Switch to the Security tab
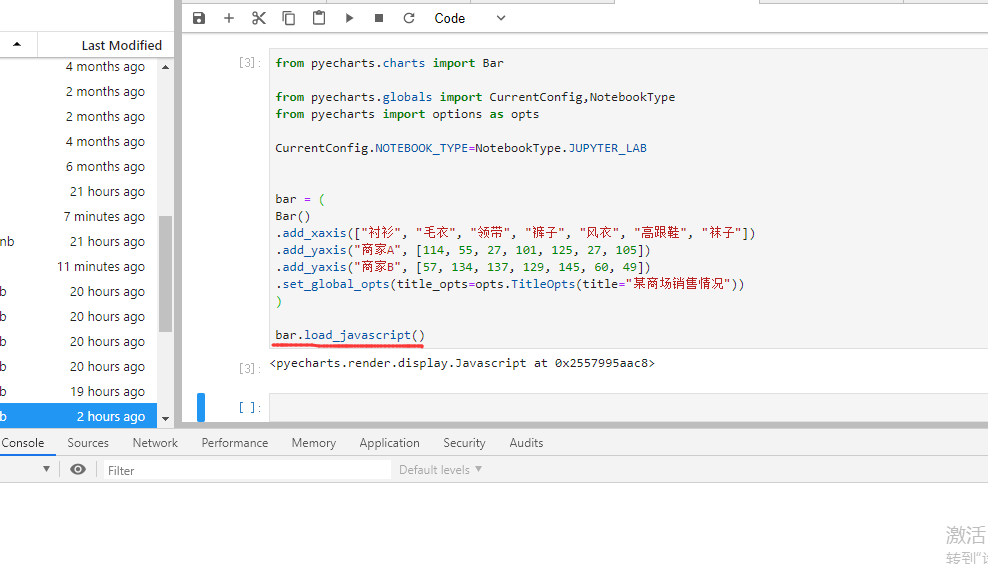Viewport: 988px width, 564px height. tap(464, 443)
